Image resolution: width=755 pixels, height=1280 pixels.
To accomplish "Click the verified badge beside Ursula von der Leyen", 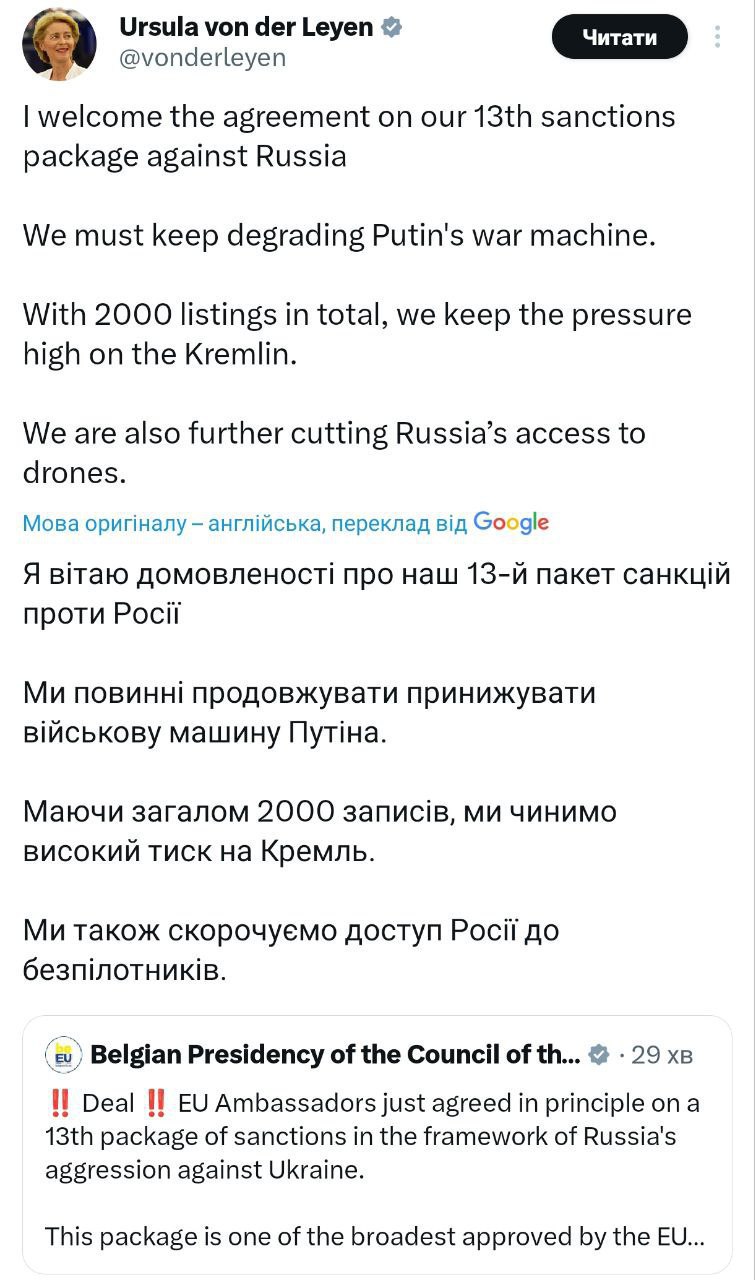I will pos(393,27).
